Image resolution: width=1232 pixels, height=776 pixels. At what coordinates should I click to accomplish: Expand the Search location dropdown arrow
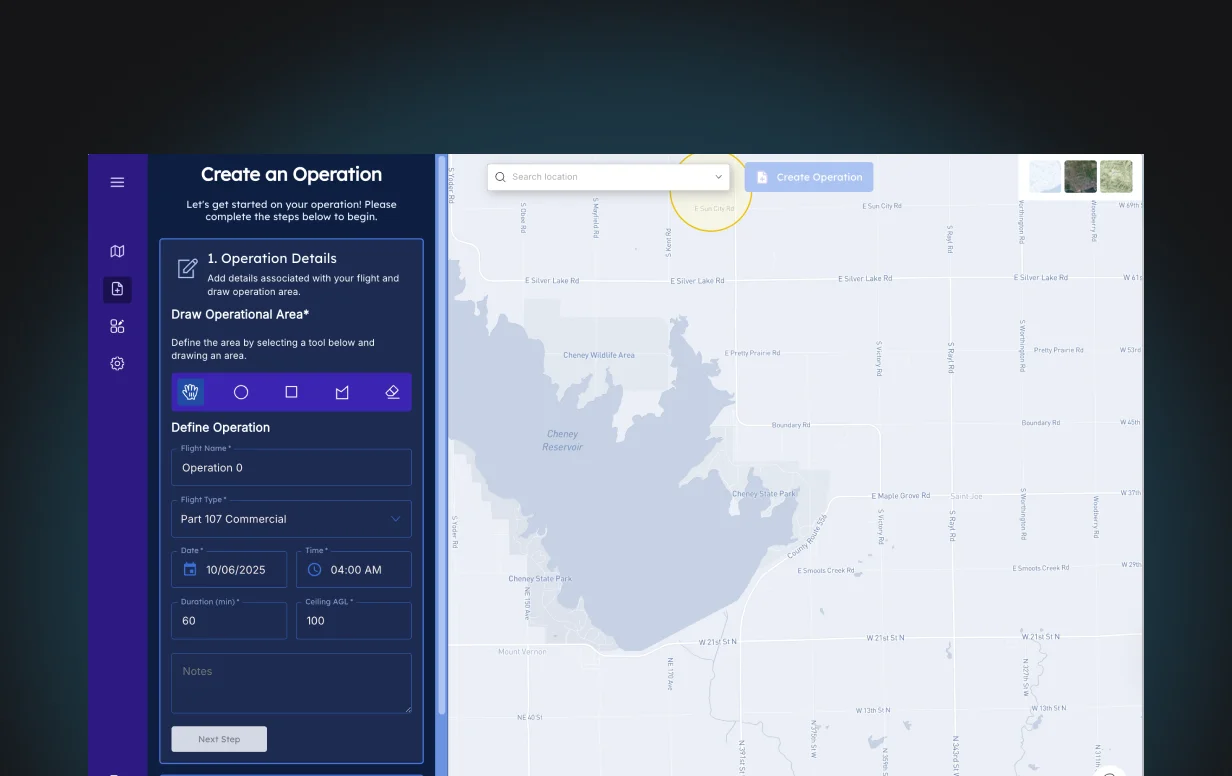[x=718, y=177]
